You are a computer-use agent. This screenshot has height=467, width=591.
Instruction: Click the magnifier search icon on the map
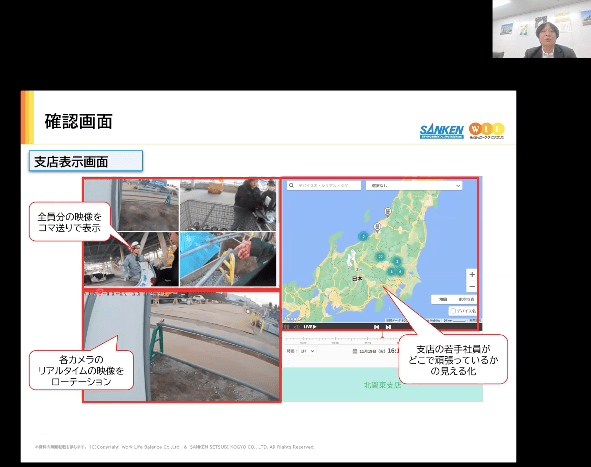point(291,185)
